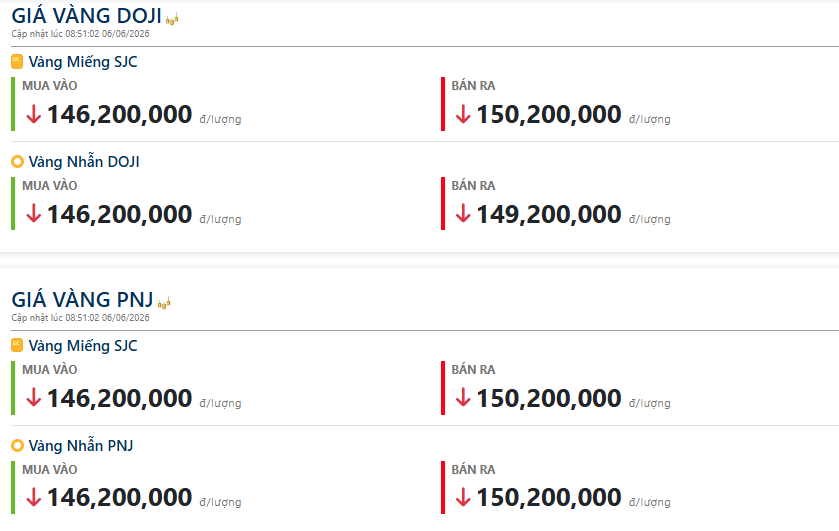
Task: Click the down arrow beside 149,200,000 sell price
Action: pos(463,214)
